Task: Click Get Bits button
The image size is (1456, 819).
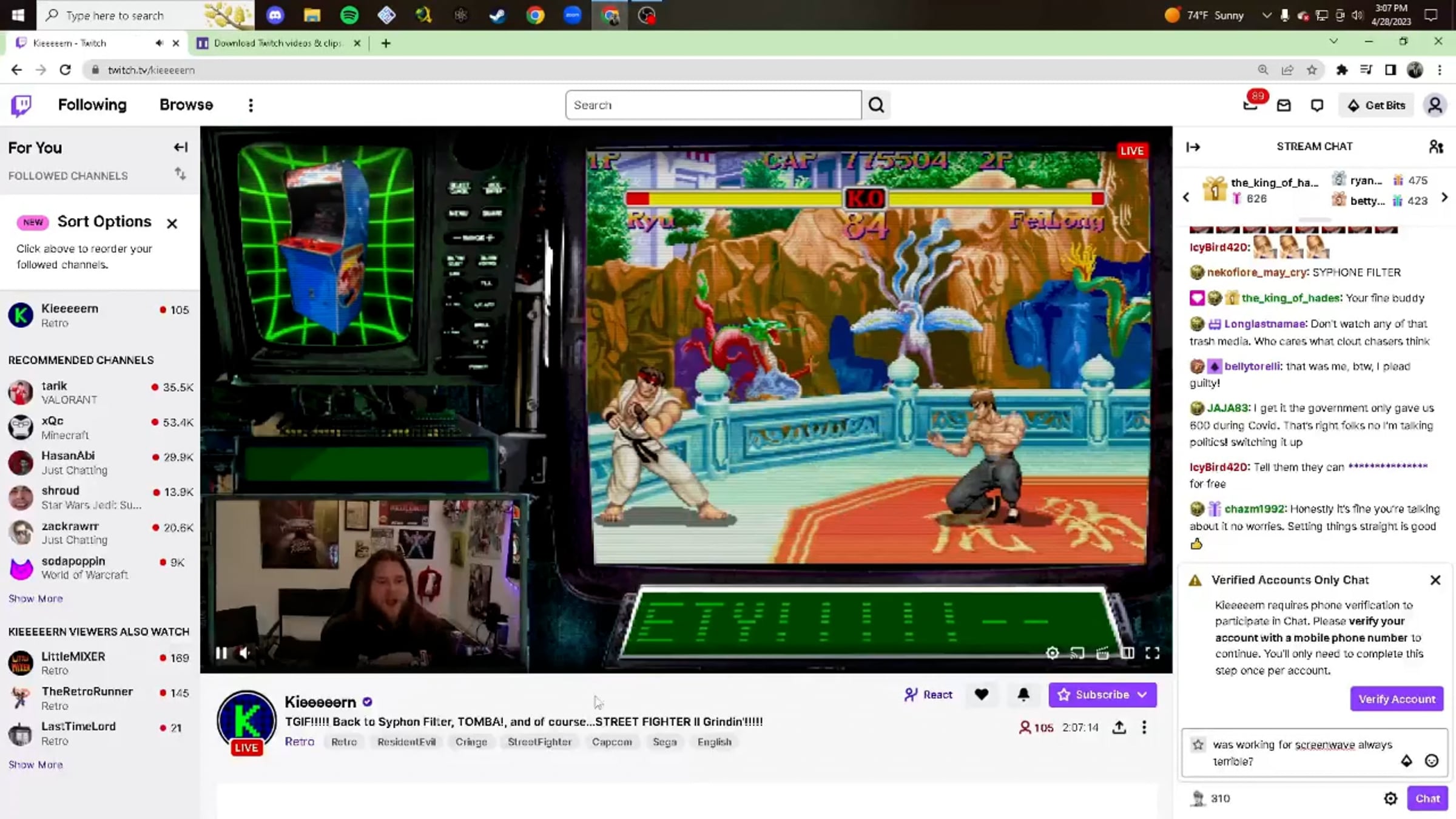Action: [1377, 106]
